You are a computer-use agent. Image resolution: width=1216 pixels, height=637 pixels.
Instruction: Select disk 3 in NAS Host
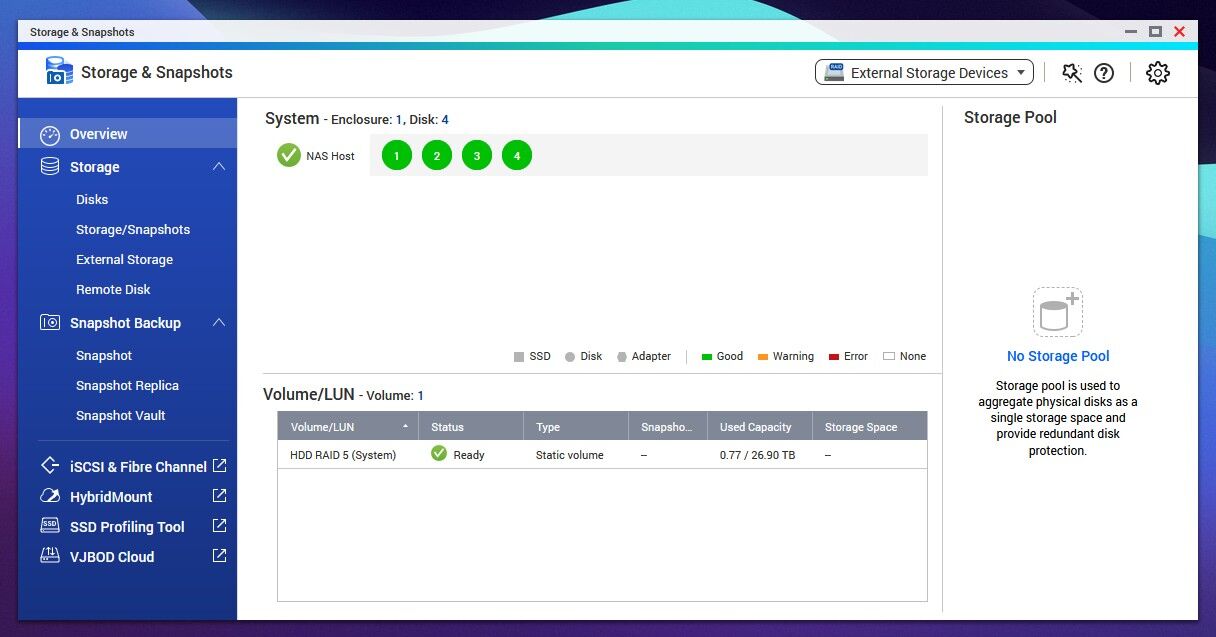(477, 155)
